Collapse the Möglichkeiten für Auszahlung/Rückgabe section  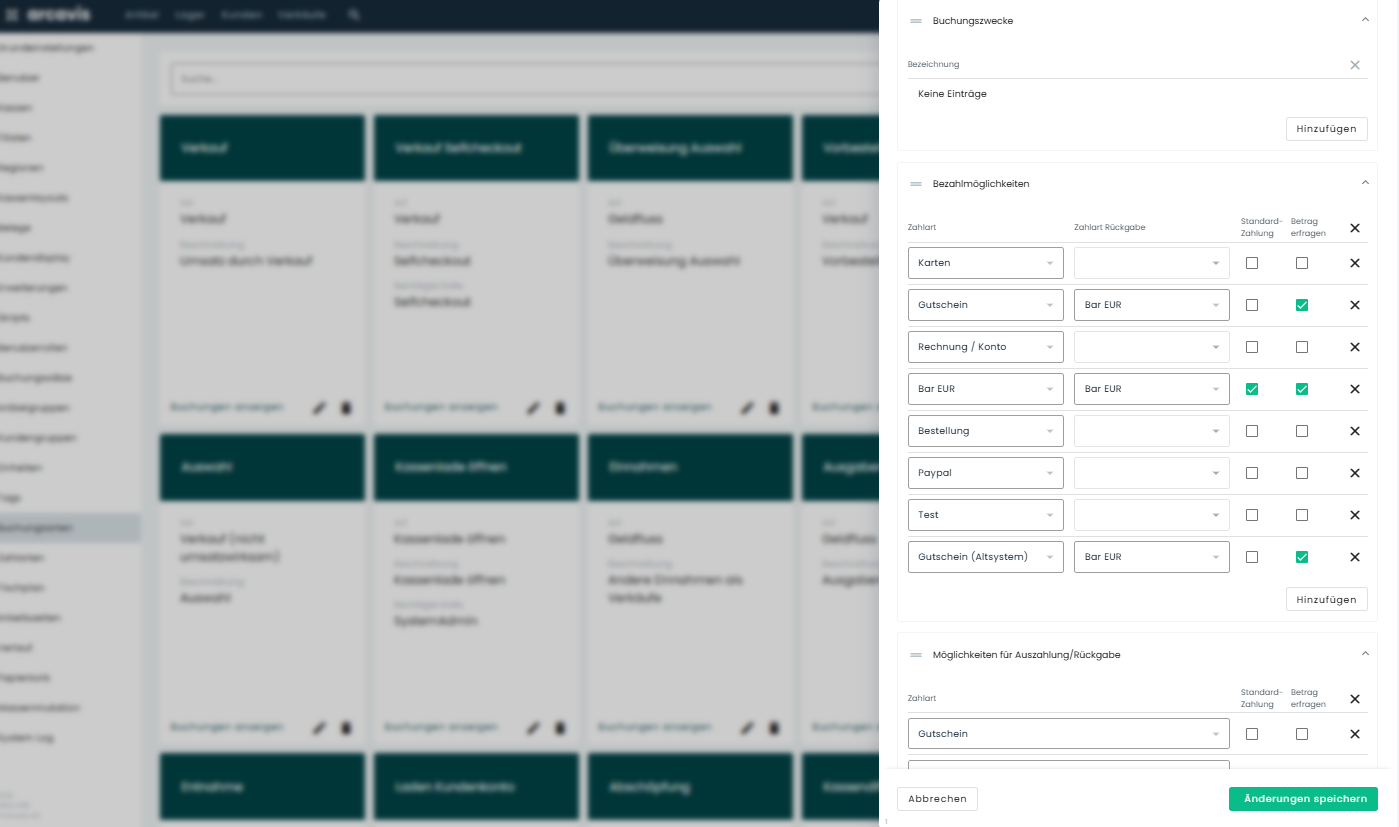(1364, 654)
